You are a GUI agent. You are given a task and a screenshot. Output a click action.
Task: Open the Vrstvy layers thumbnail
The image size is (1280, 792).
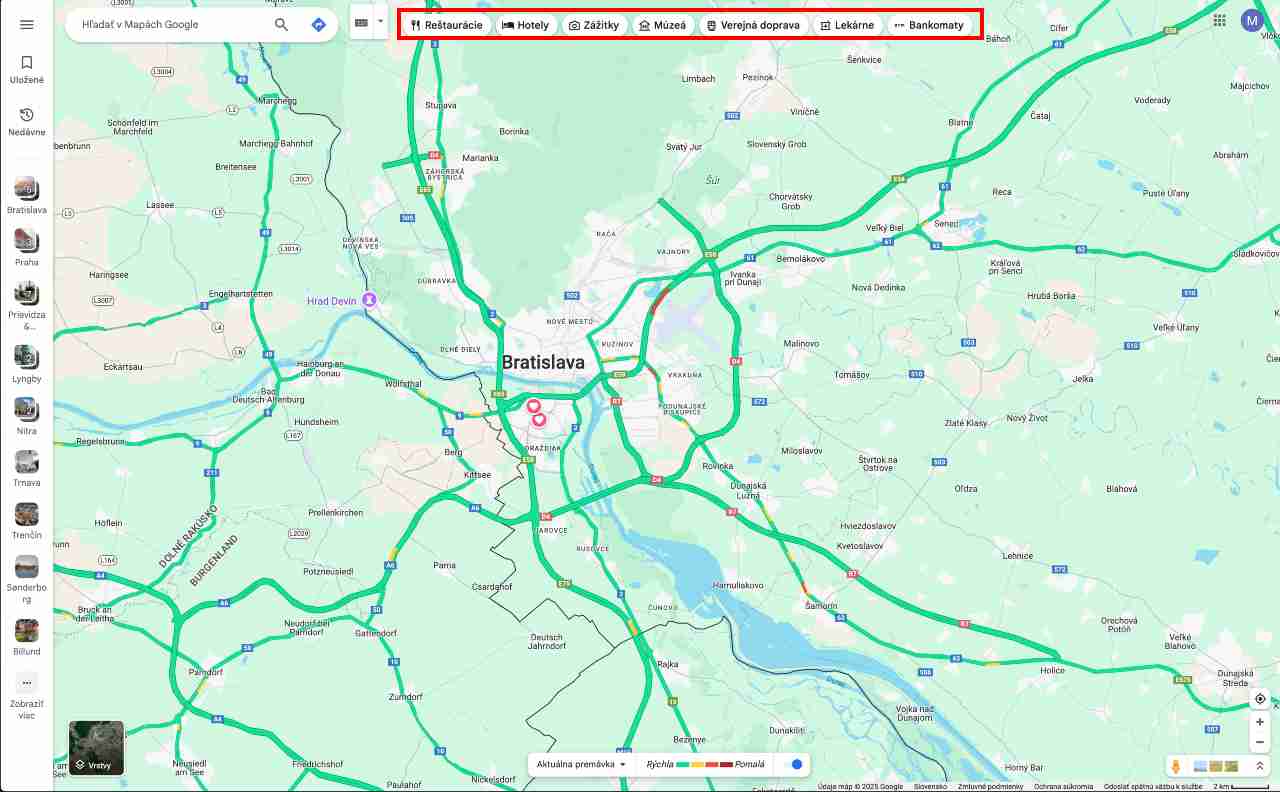pos(96,748)
